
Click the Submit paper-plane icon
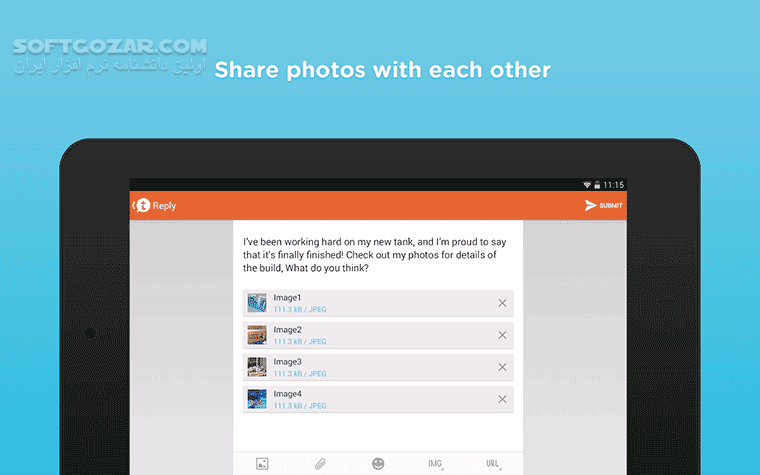(590, 206)
